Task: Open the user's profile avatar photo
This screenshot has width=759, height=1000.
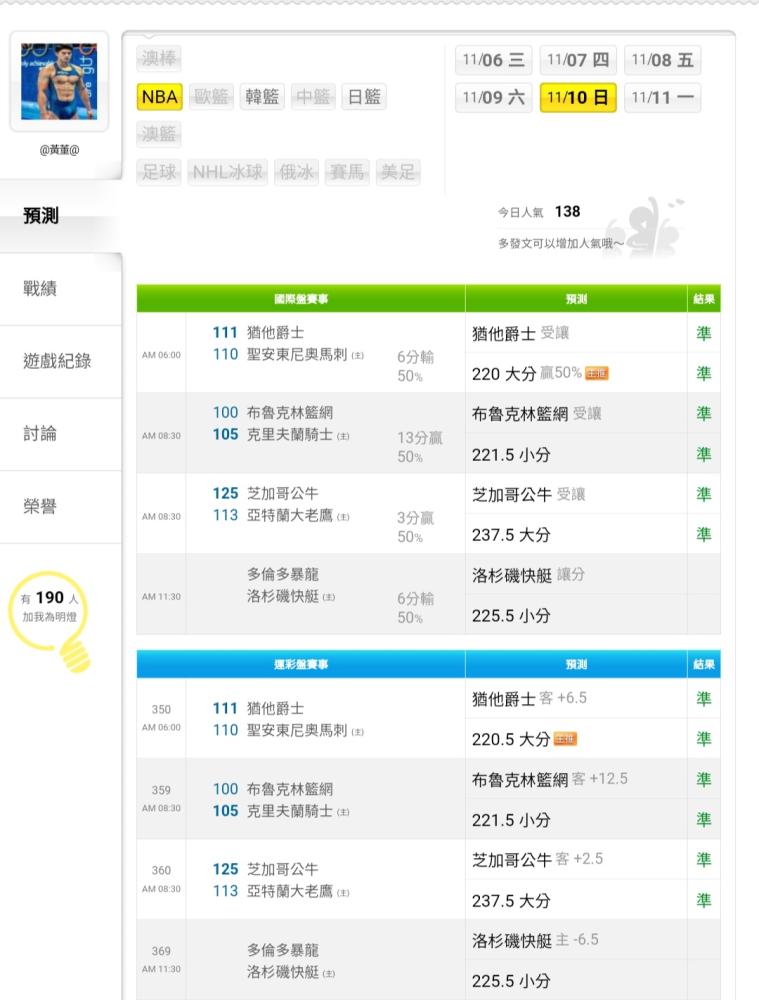Action: click(x=59, y=82)
